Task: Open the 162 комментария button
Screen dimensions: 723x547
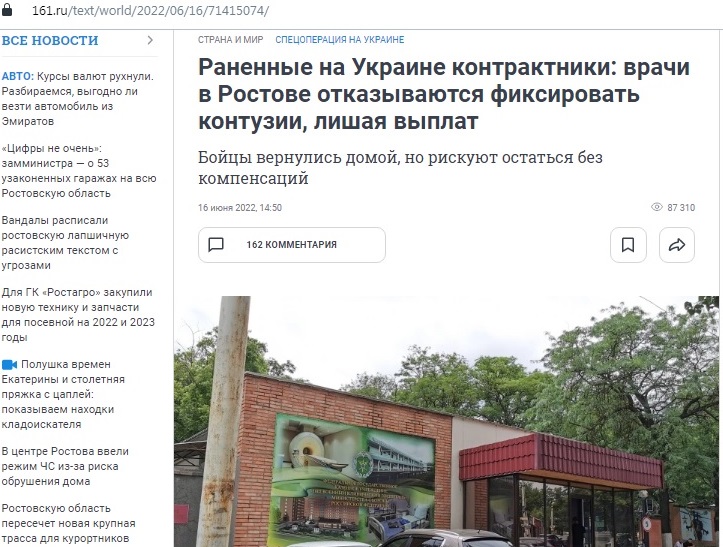Action: (292, 245)
